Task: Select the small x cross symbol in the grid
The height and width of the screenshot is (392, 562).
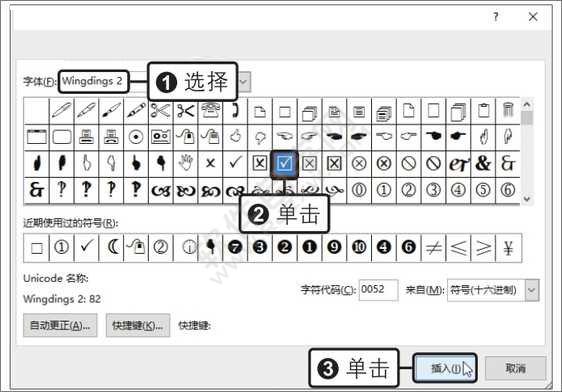Action: point(210,163)
